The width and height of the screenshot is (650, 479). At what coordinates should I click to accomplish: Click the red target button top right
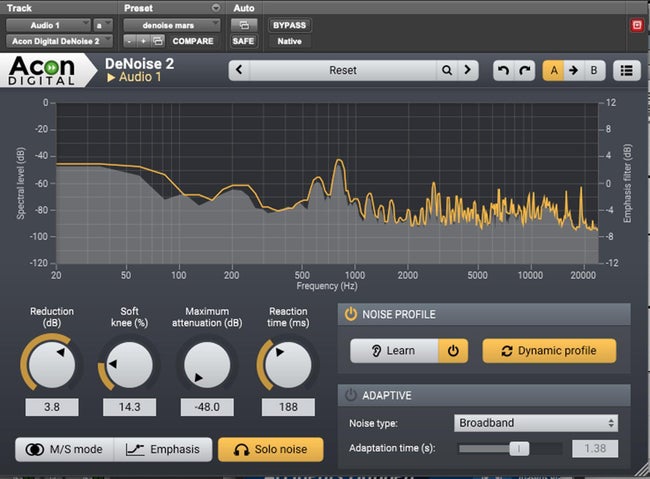click(637, 25)
